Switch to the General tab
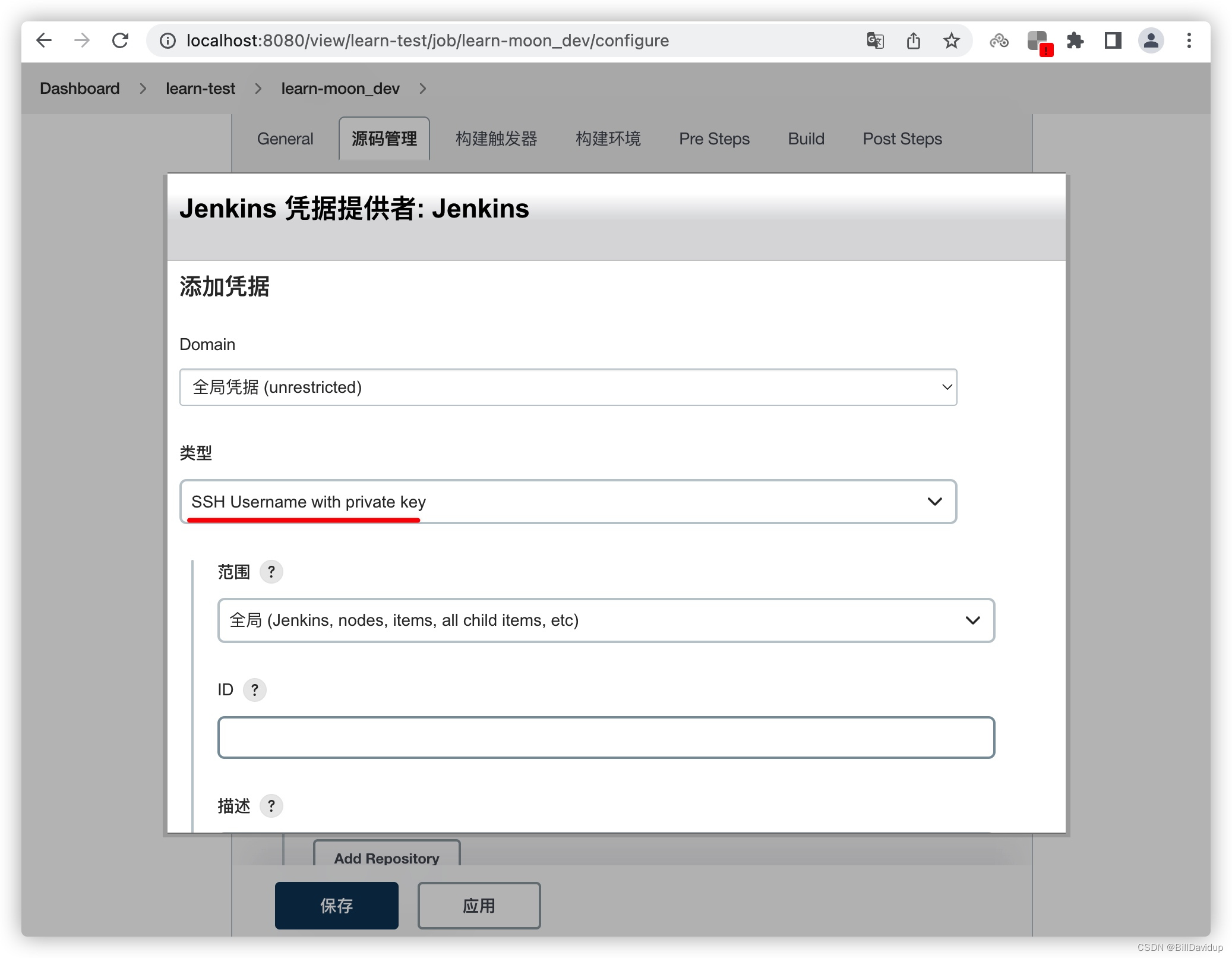The width and height of the screenshot is (1232, 958). [x=285, y=139]
